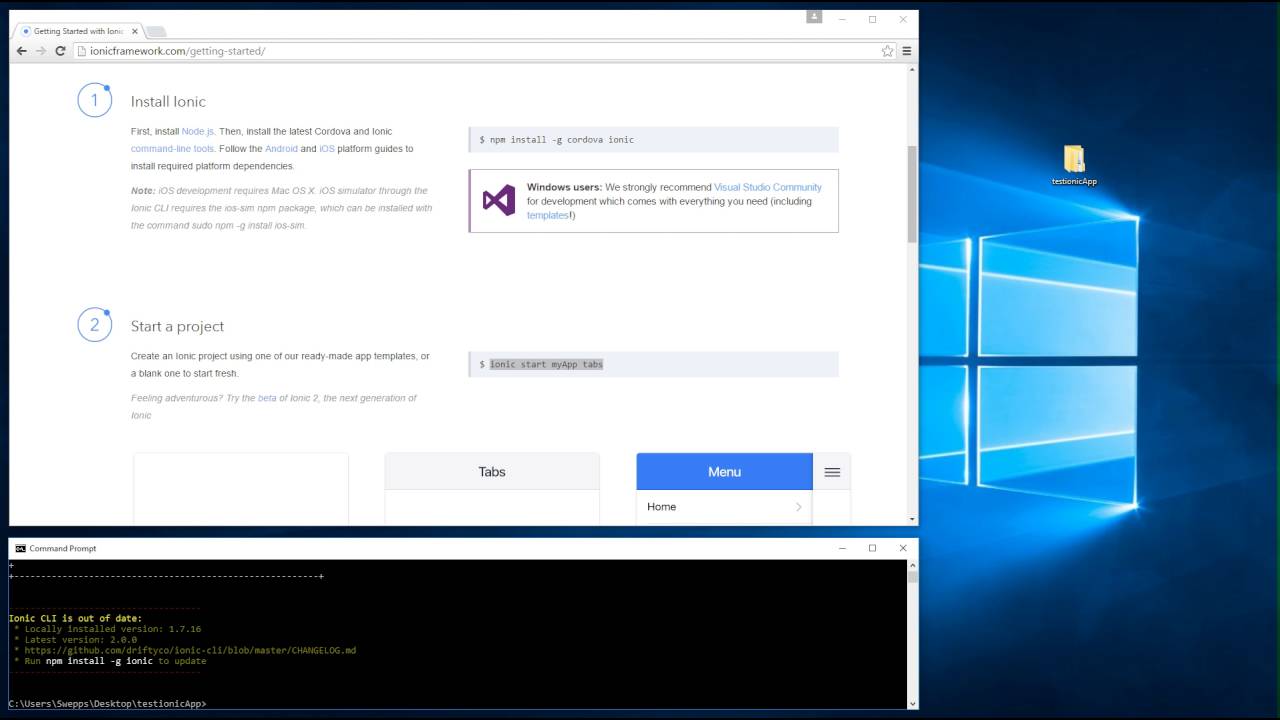Select the Menu template preview header

tap(724, 472)
